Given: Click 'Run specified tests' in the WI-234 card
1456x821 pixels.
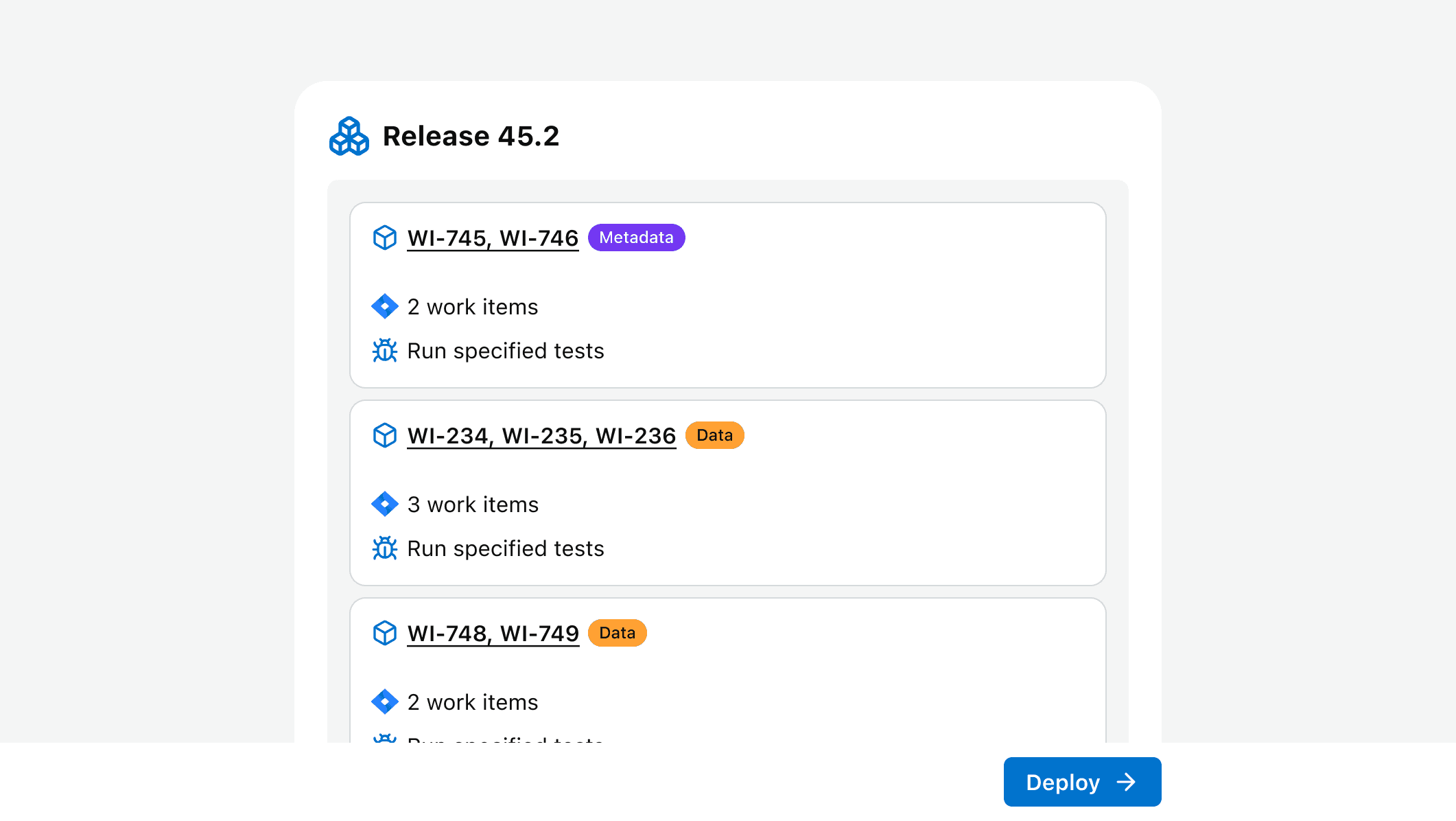Looking at the screenshot, I should pos(505,548).
